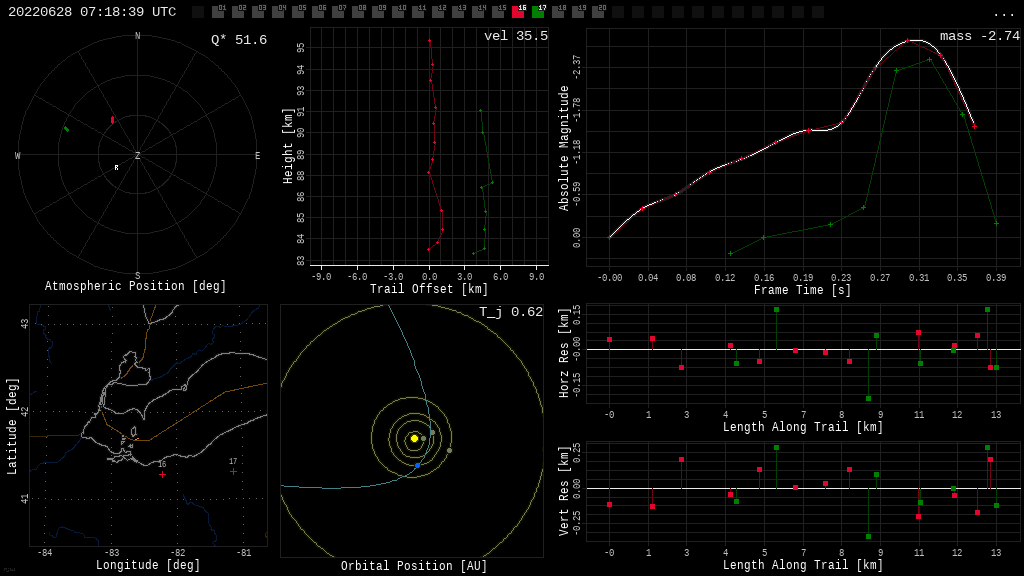Click the zenith Z label on polar plot
This screenshot has height=576, width=1024.
coord(137,155)
